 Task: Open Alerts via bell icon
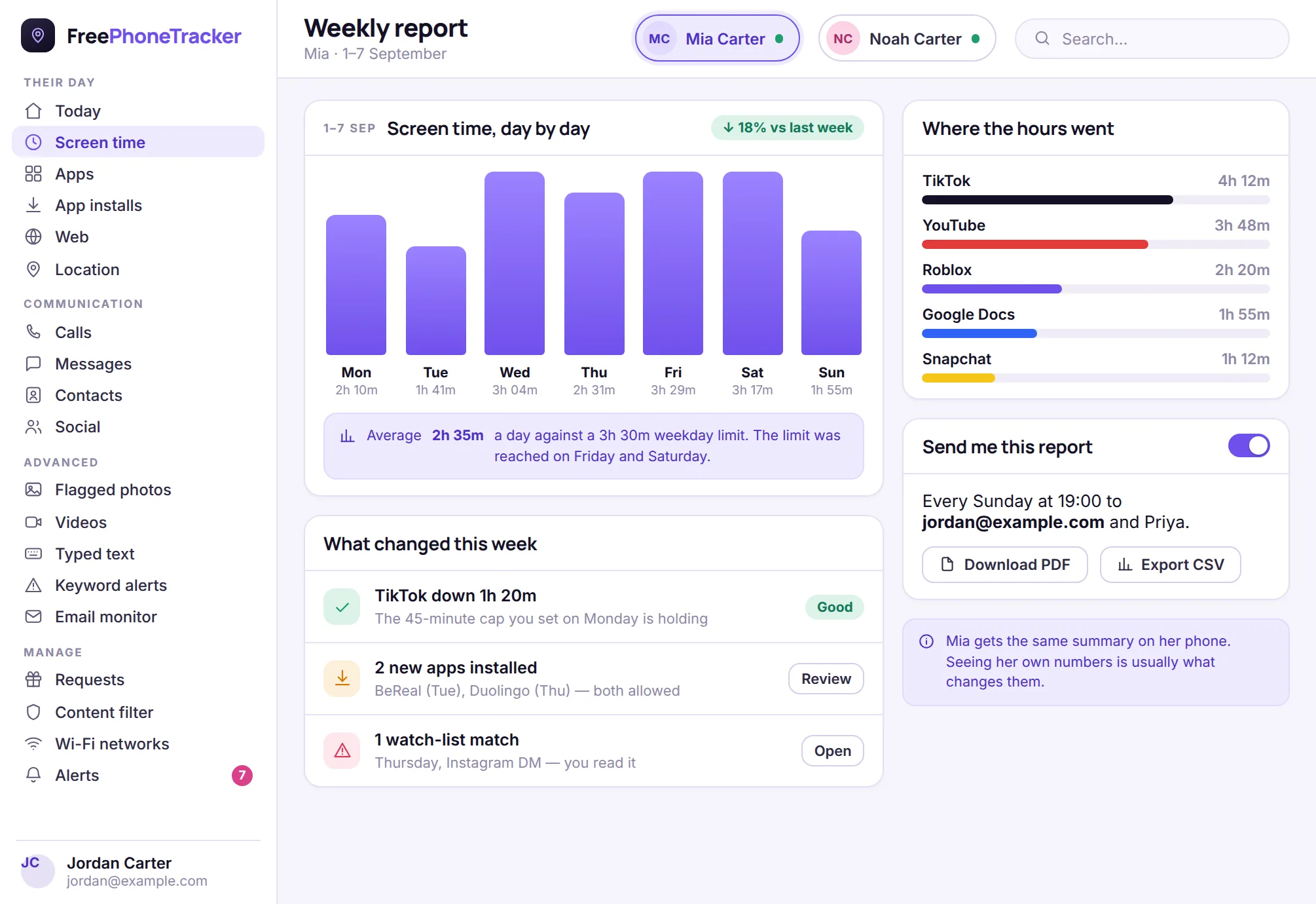point(33,775)
